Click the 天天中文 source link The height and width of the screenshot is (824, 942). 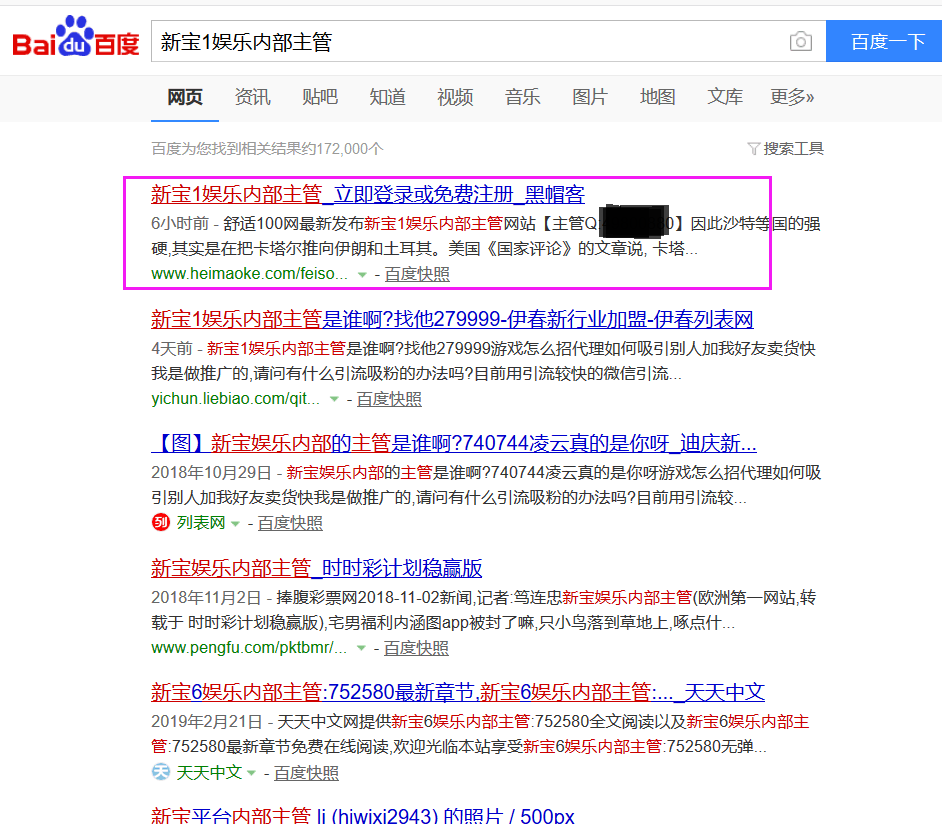tap(209, 772)
